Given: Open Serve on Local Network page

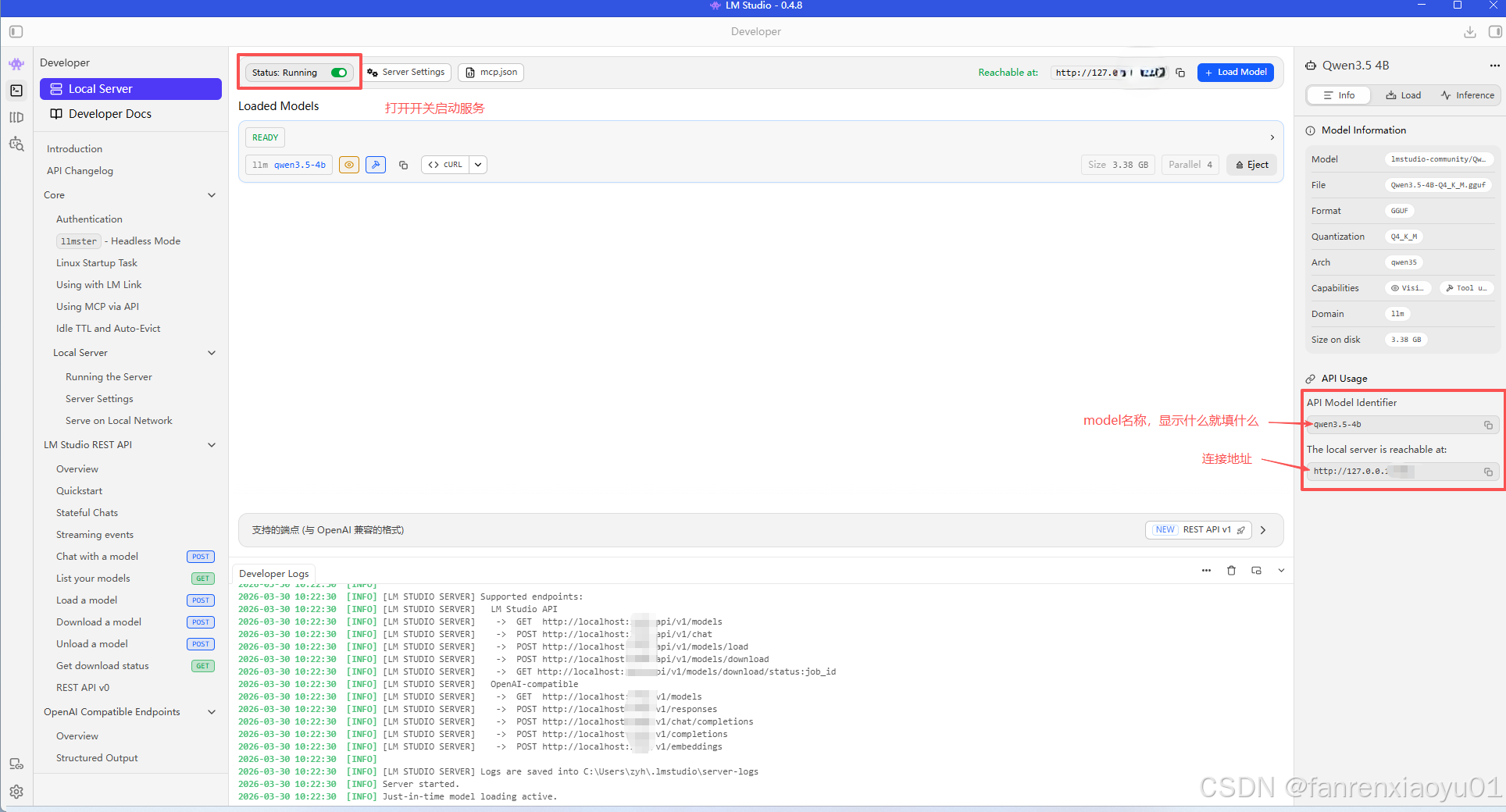Looking at the screenshot, I should (119, 421).
